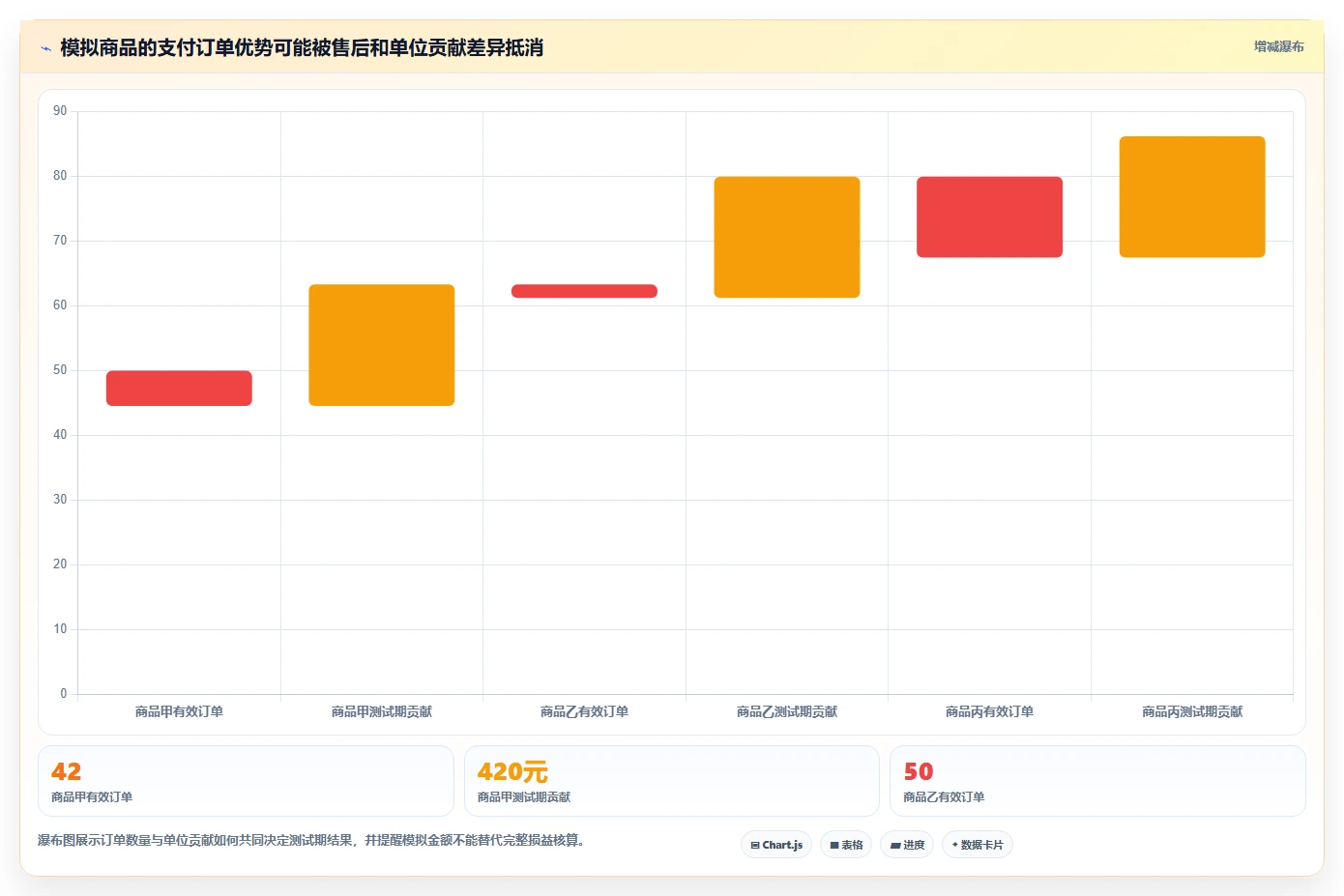
Task: Click x-axis label 商品甲测试期贡献
Action: click(x=382, y=711)
